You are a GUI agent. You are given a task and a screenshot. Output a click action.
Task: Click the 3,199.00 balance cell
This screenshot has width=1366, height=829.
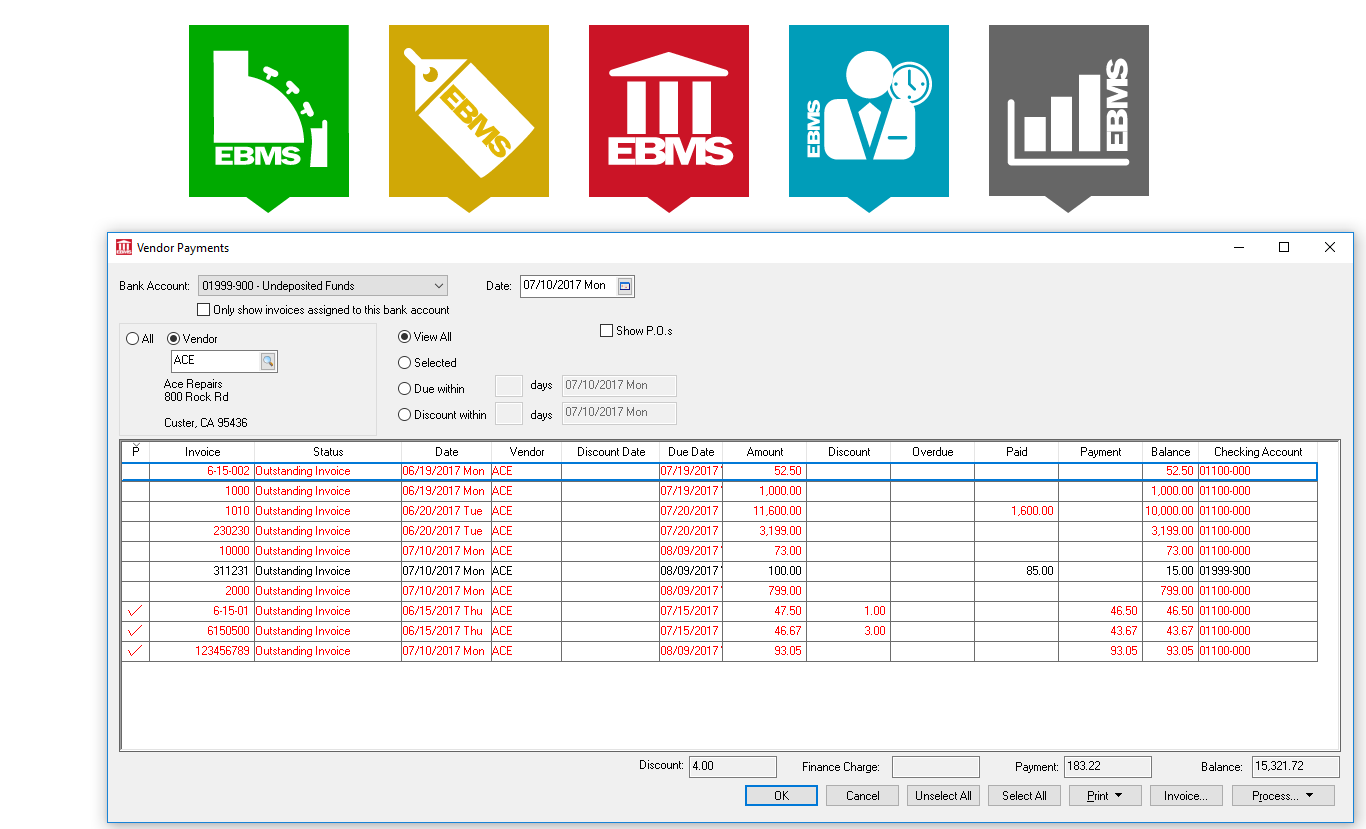coord(1170,531)
